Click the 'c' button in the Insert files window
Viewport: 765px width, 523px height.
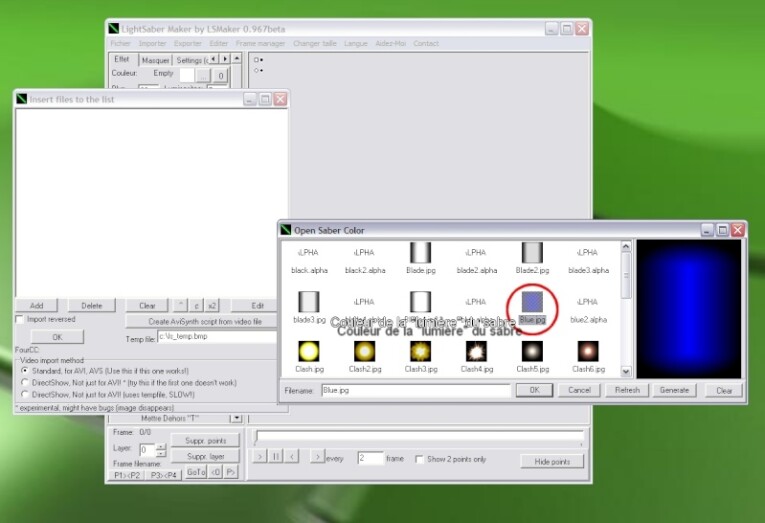pyautogui.click(x=196, y=305)
